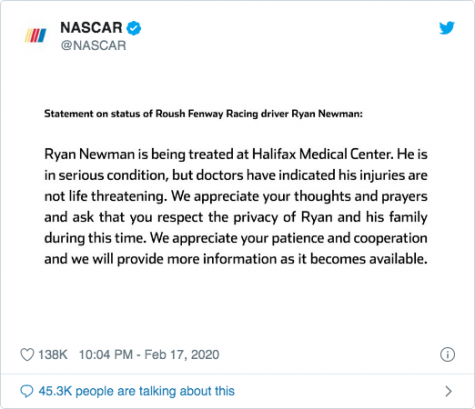Like the tweet with heart icon

pyautogui.click(x=27, y=355)
